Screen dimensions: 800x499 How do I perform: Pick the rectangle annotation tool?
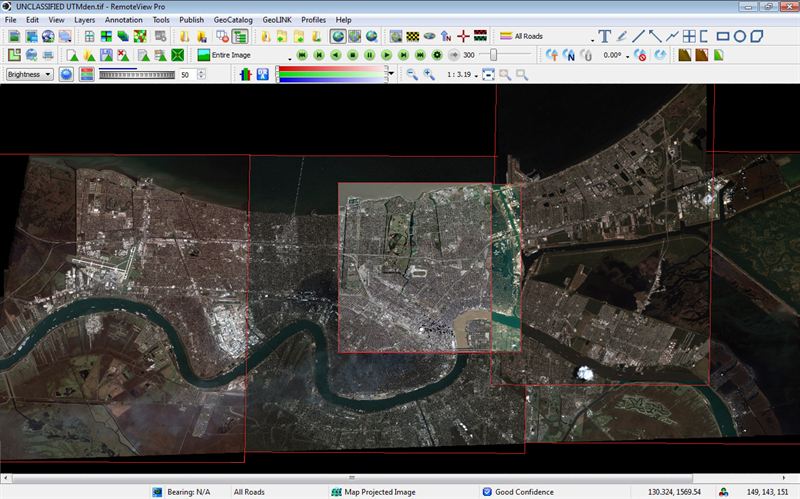tap(723, 36)
